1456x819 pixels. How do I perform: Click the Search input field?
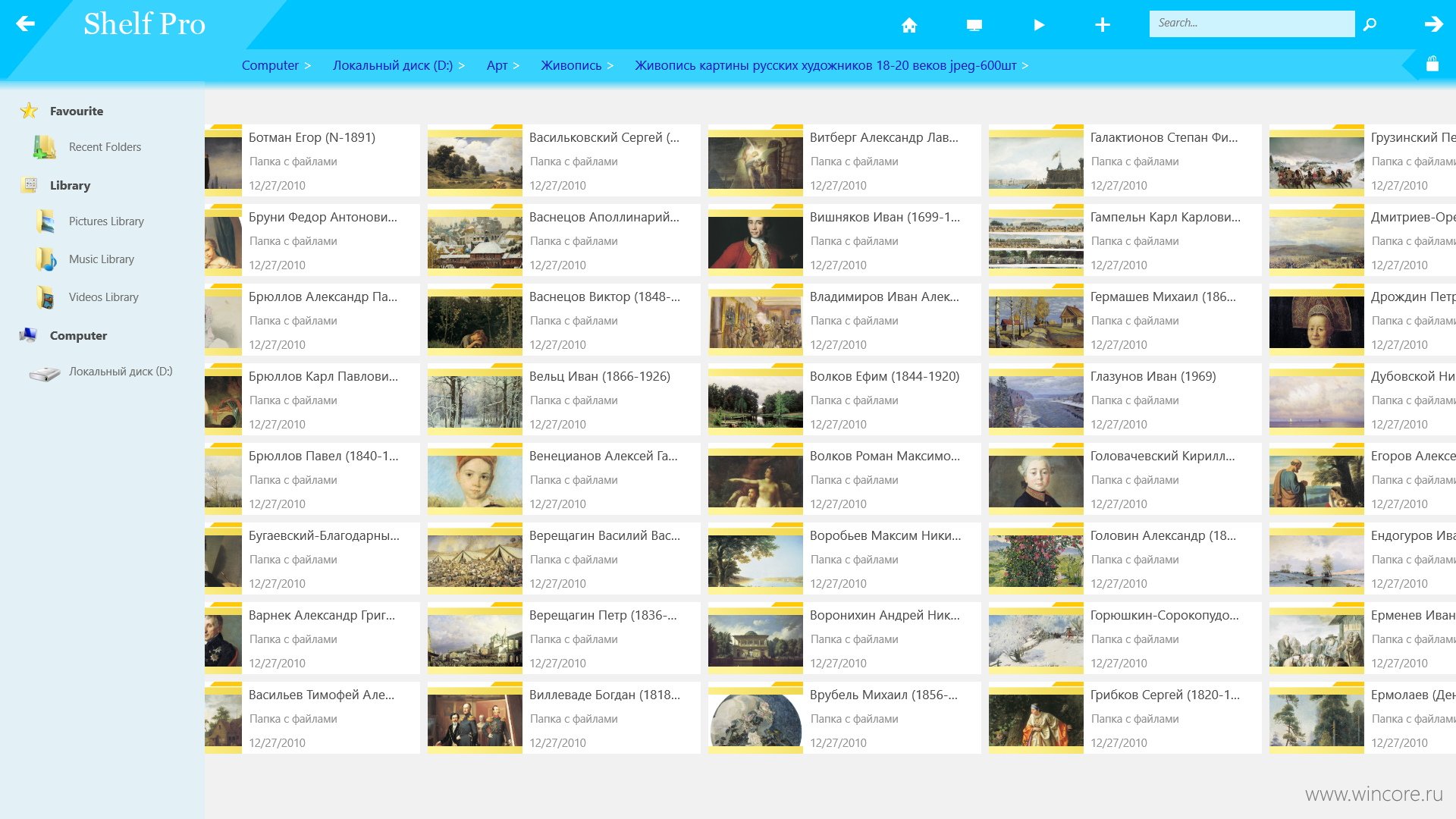[1251, 24]
